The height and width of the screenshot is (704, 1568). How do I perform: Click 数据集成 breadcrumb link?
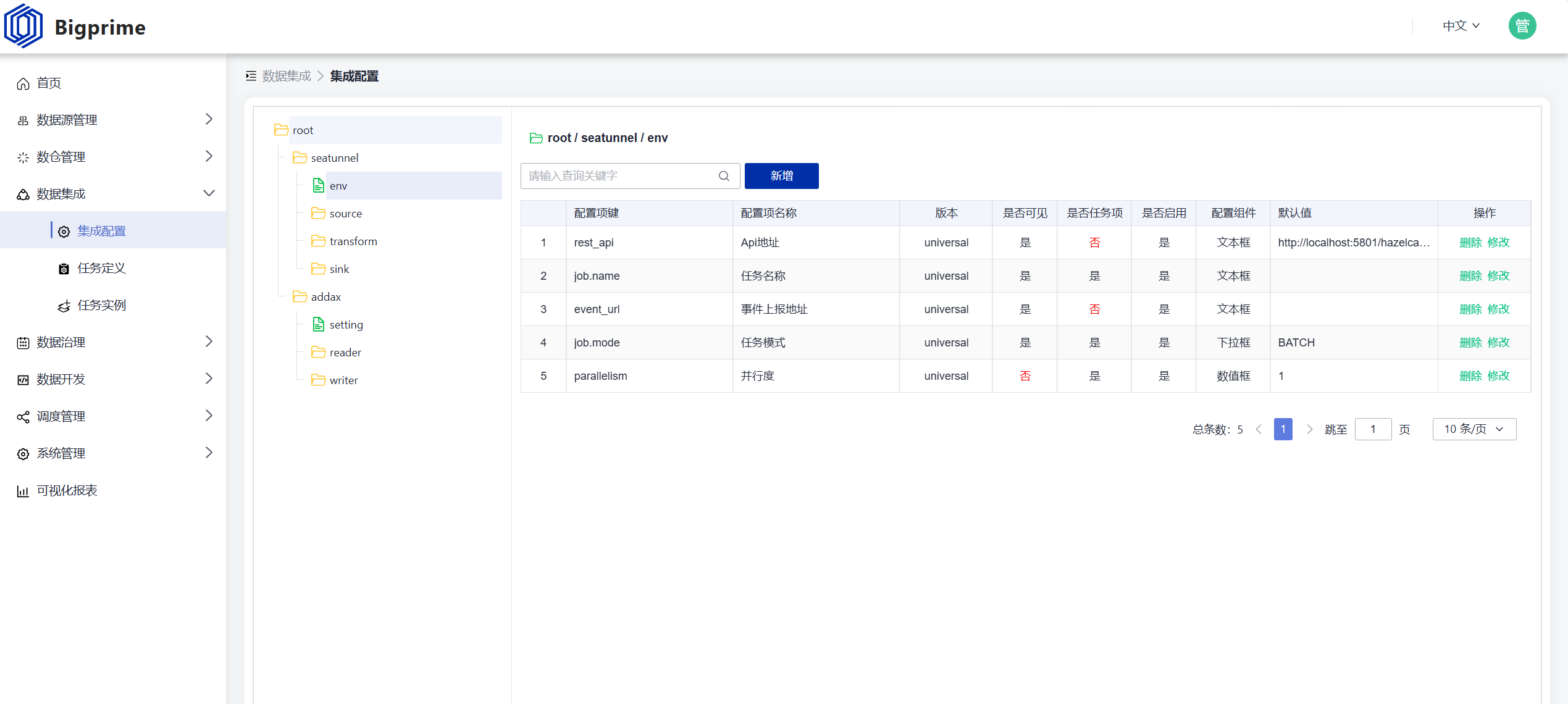coord(287,76)
